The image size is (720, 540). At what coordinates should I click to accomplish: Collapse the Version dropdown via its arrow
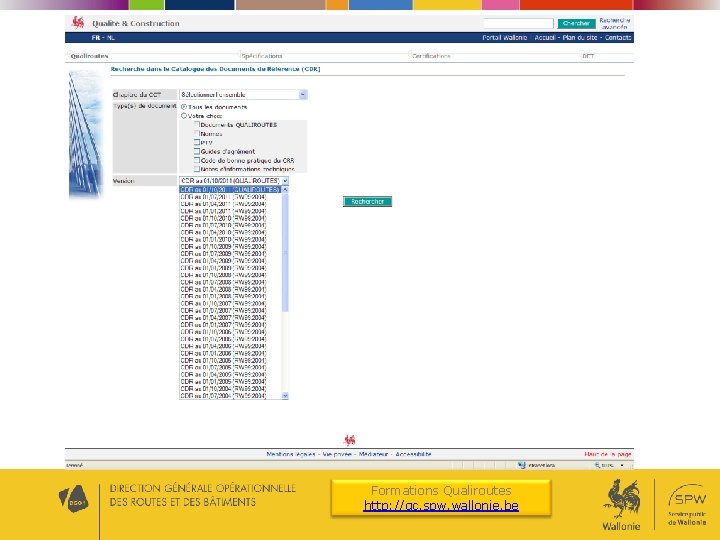pos(285,181)
